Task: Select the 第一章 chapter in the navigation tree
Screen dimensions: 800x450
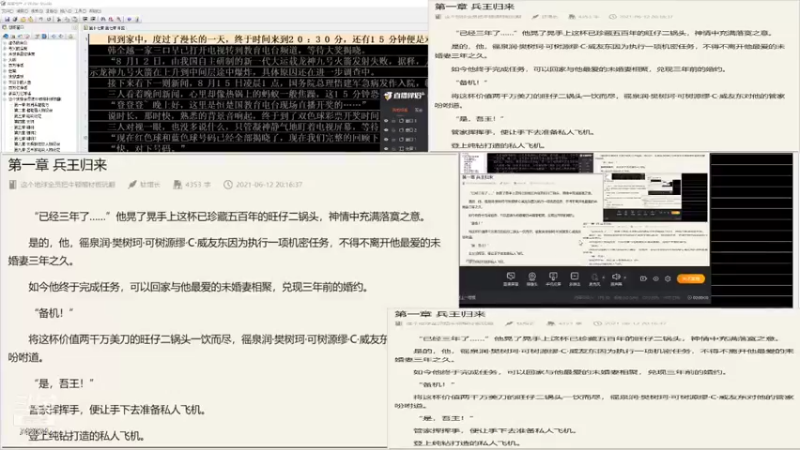Action: pos(32,105)
